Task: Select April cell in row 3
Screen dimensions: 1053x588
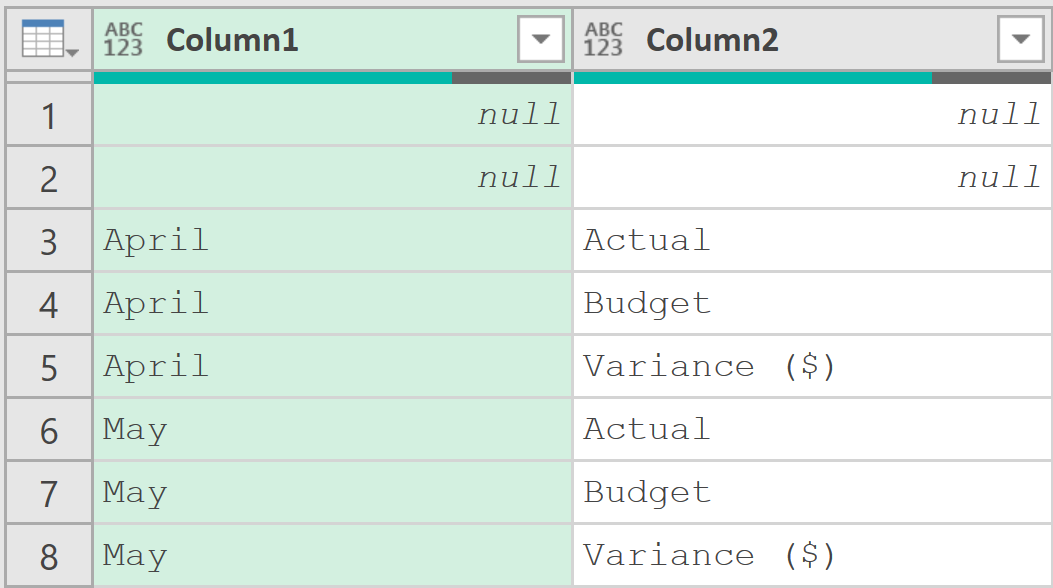Action: 332,241
